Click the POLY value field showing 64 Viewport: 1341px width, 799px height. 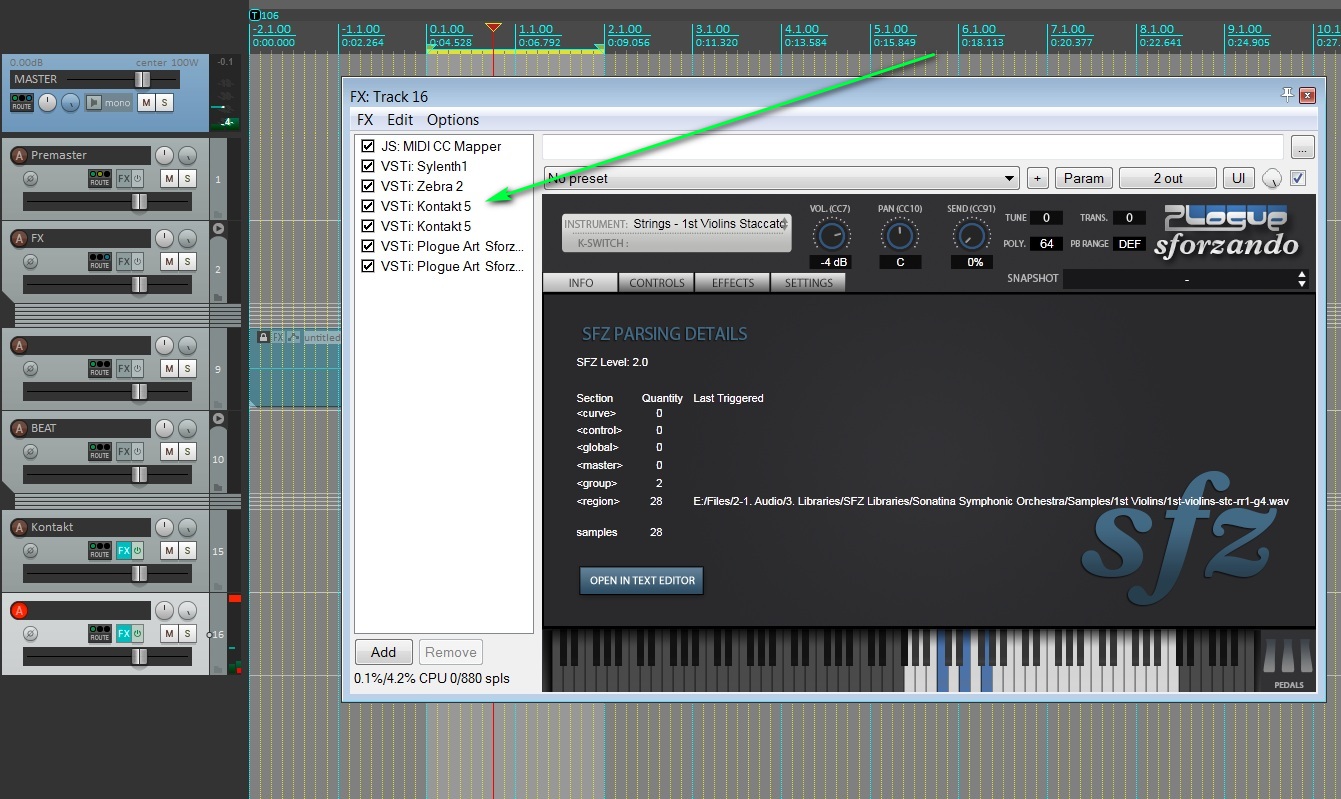coord(1047,244)
